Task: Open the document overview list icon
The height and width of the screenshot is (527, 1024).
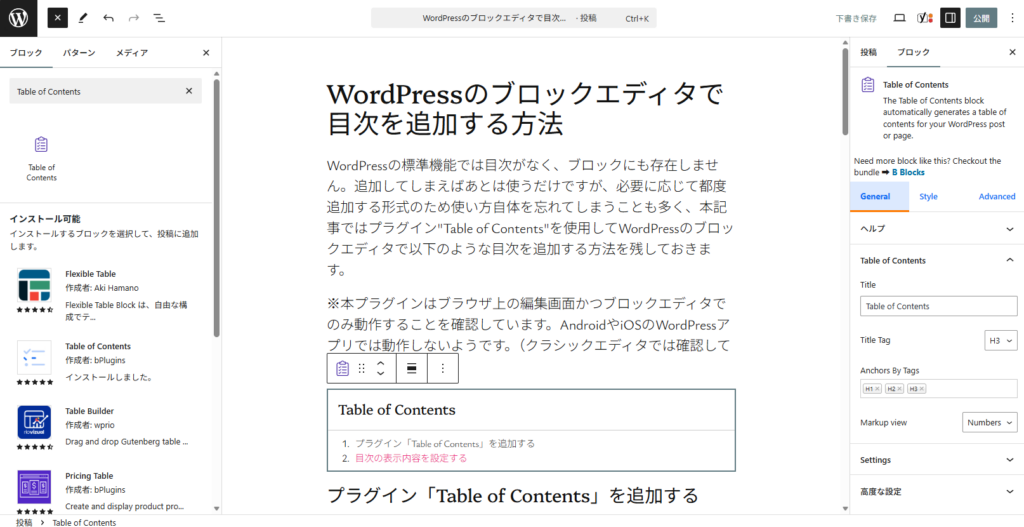Action: [x=159, y=18]
